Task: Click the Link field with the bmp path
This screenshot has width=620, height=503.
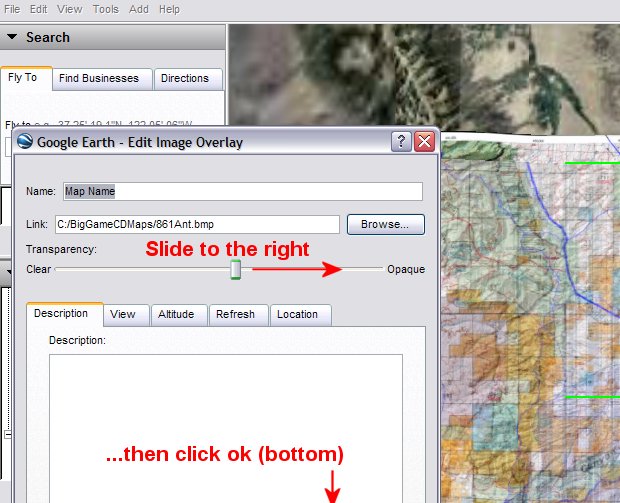Action: 197,224
